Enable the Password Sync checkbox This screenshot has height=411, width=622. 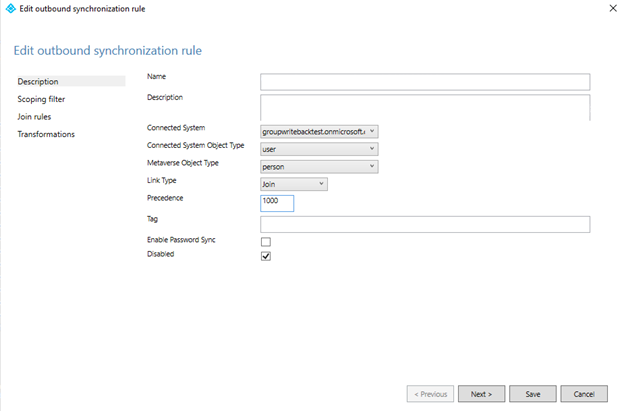[x=266, y=241]
